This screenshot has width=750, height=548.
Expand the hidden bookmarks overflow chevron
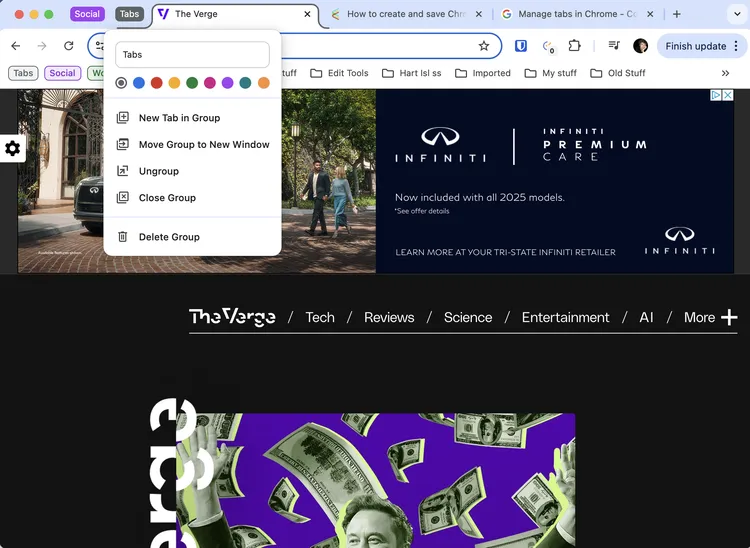(x=725, y=73)
